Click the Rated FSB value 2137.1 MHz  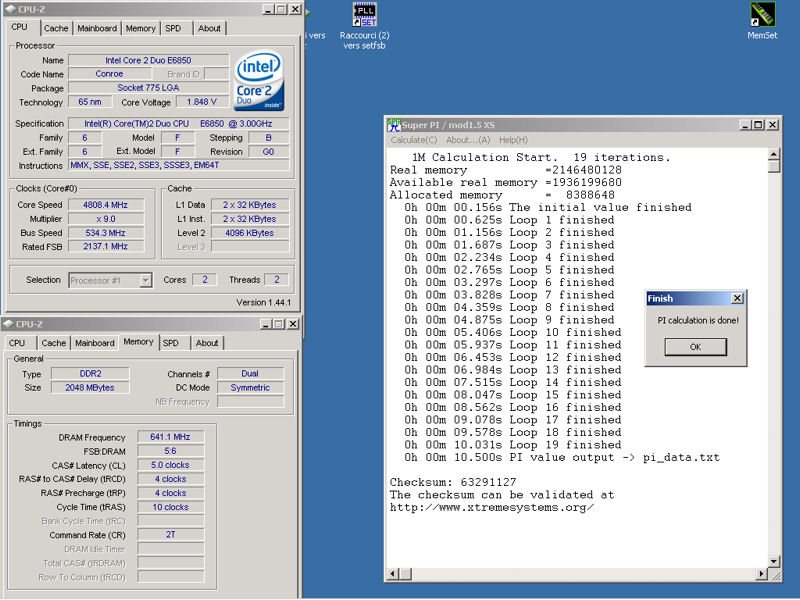106,246
